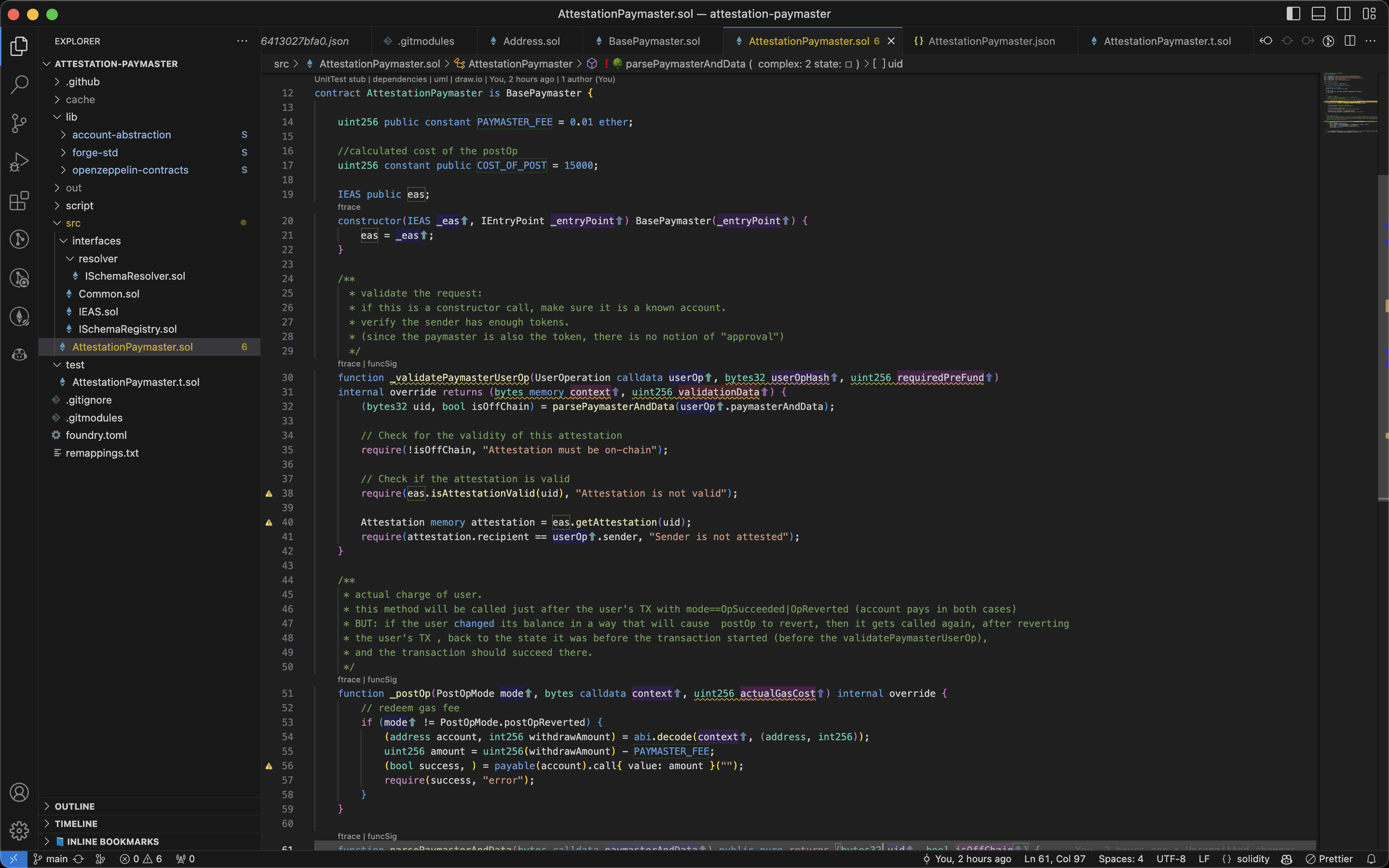
Task: Open ports indicator showing 0 in the status bar
Action: click(185, 859)
